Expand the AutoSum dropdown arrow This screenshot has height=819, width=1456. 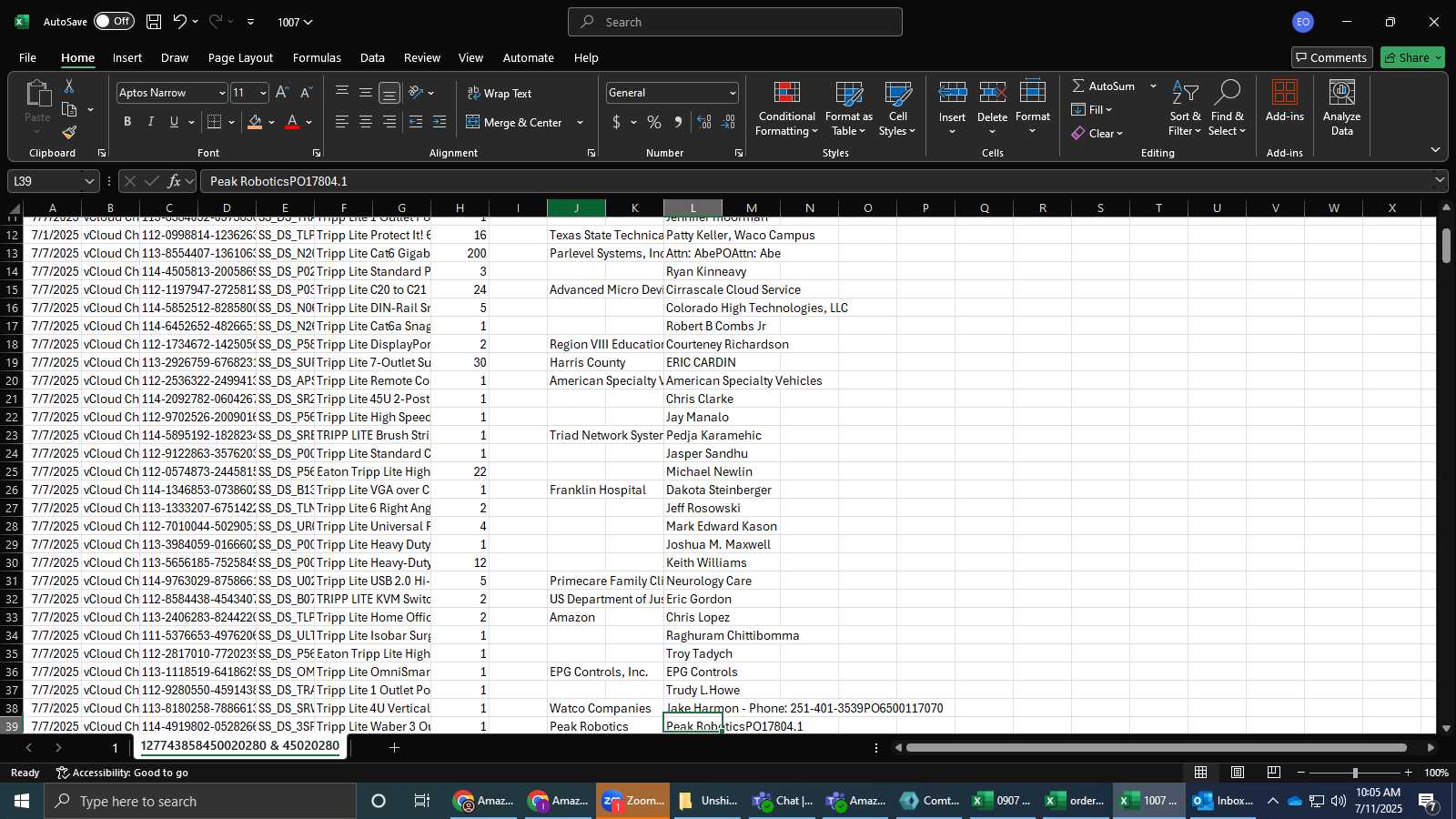tap(1153, 86)
